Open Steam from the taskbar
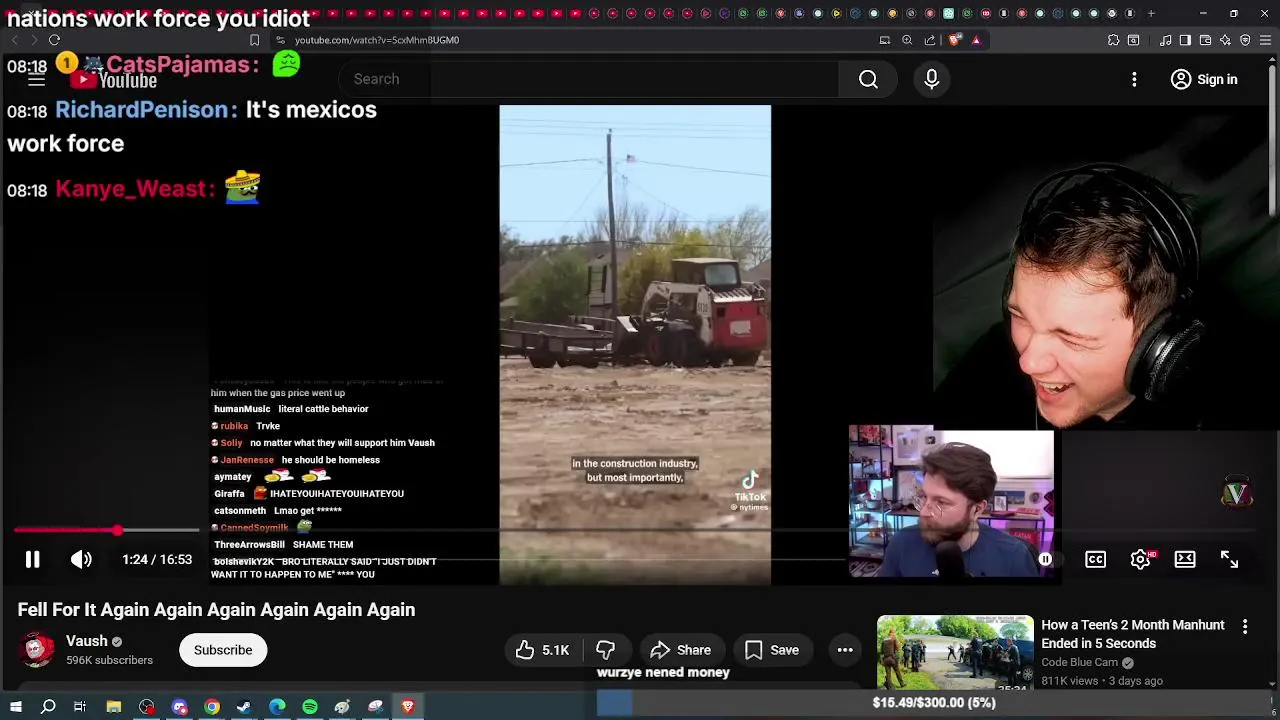 point(244,707)
